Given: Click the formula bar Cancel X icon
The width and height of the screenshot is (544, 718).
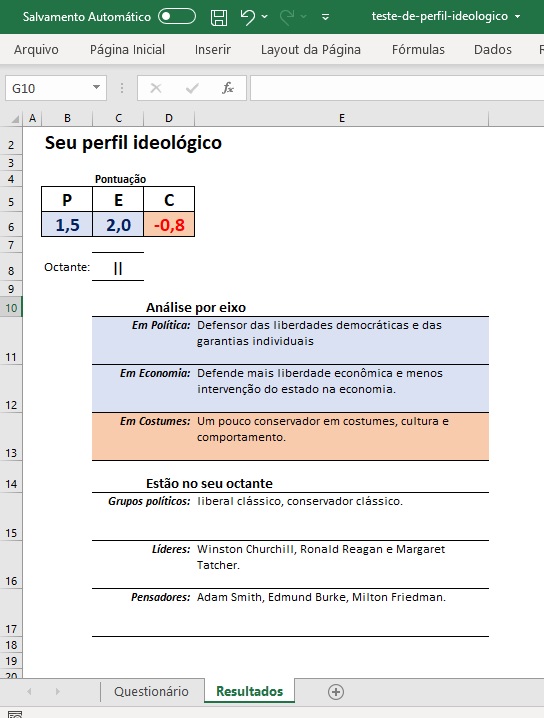Looking at the screenshot, I should click(156, 88).
